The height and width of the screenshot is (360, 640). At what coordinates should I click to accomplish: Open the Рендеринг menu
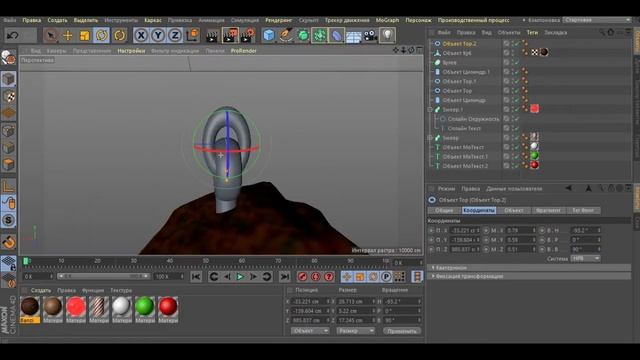click(278, 20)
